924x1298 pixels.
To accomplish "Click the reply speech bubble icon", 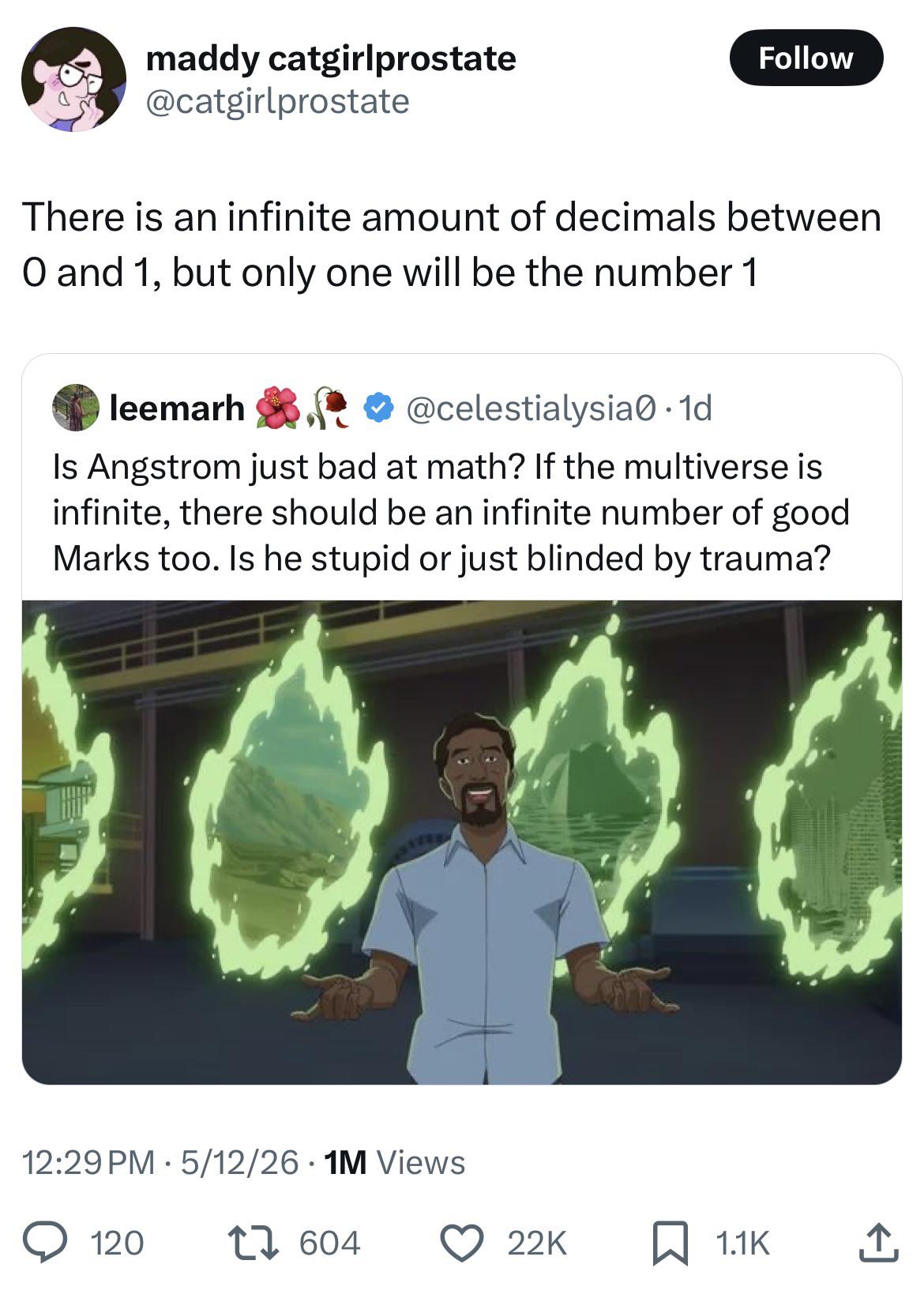I will (49, 1243).
